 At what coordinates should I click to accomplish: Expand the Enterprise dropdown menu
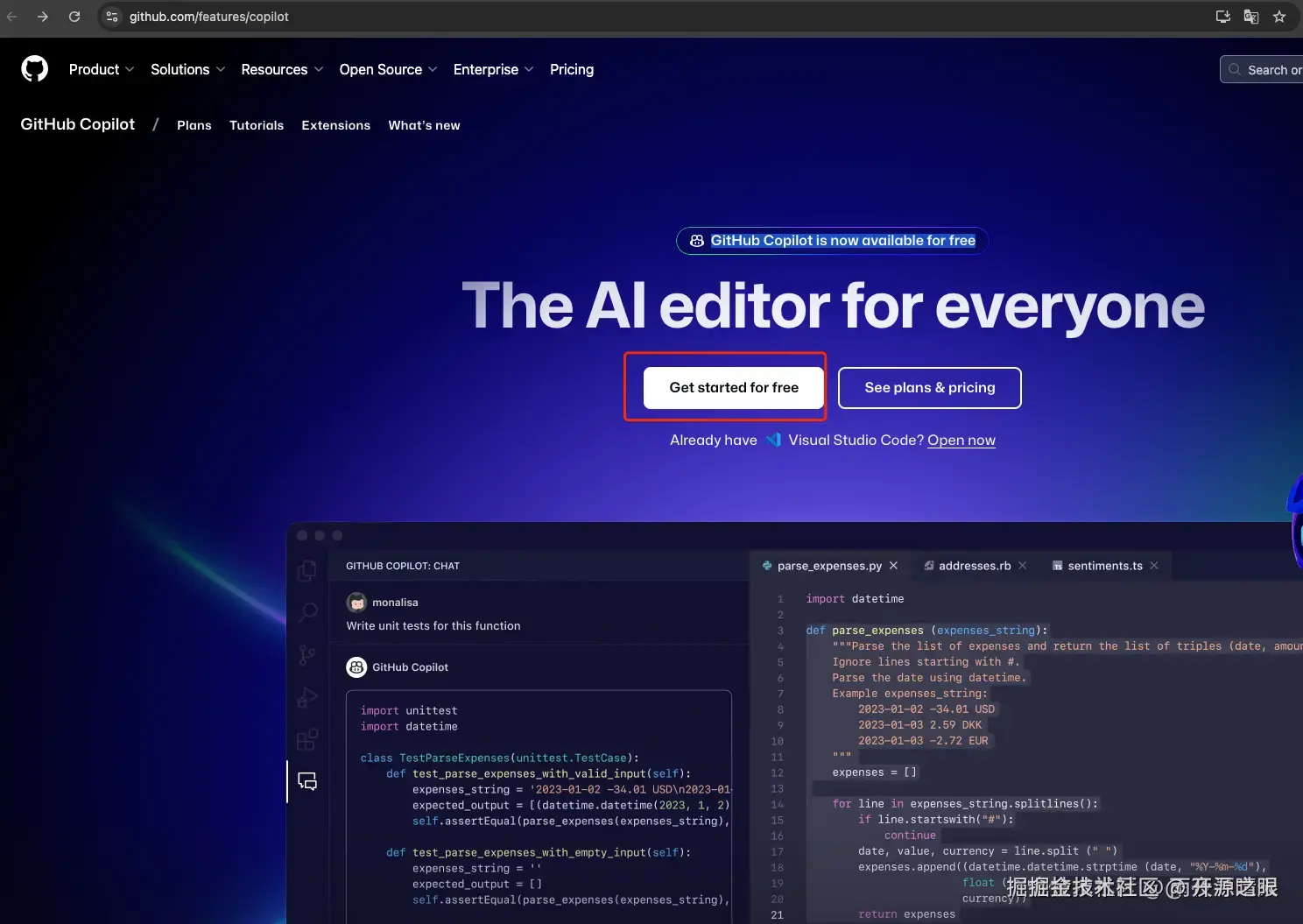pyautogui.click(x=493, y=69)
